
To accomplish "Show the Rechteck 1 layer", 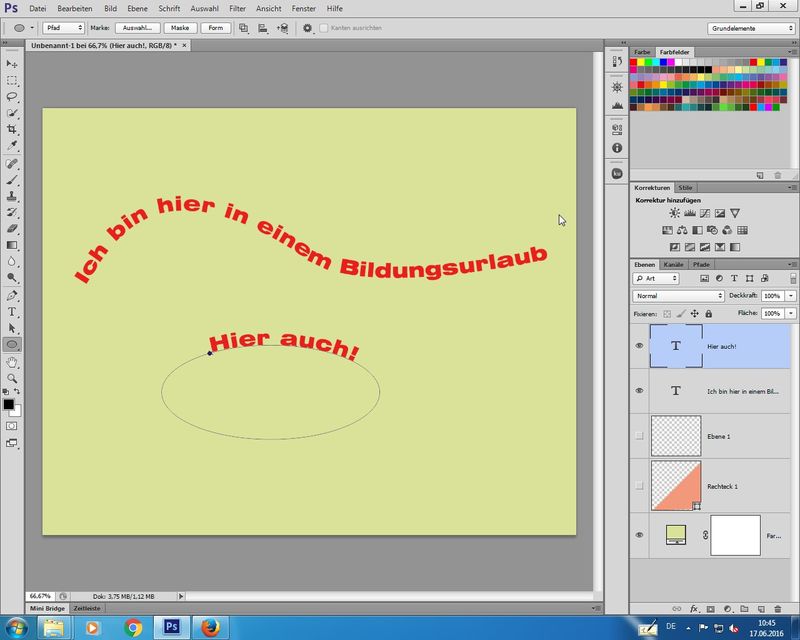I will click(x=639, y=485).
